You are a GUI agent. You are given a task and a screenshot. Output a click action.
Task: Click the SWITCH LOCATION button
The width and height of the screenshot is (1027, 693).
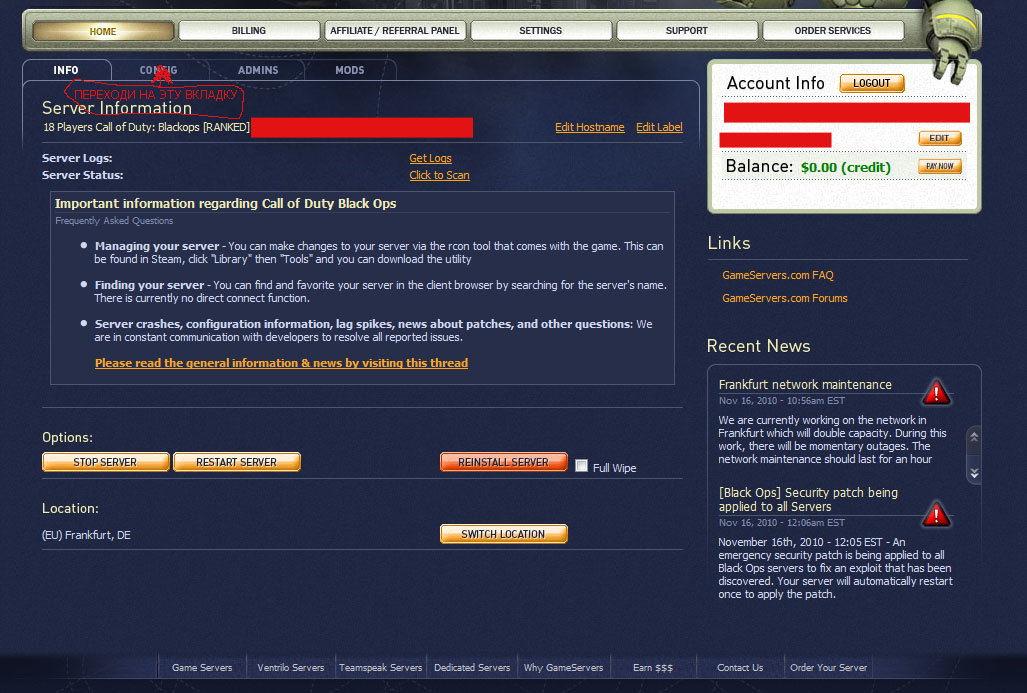coord(504,534)
